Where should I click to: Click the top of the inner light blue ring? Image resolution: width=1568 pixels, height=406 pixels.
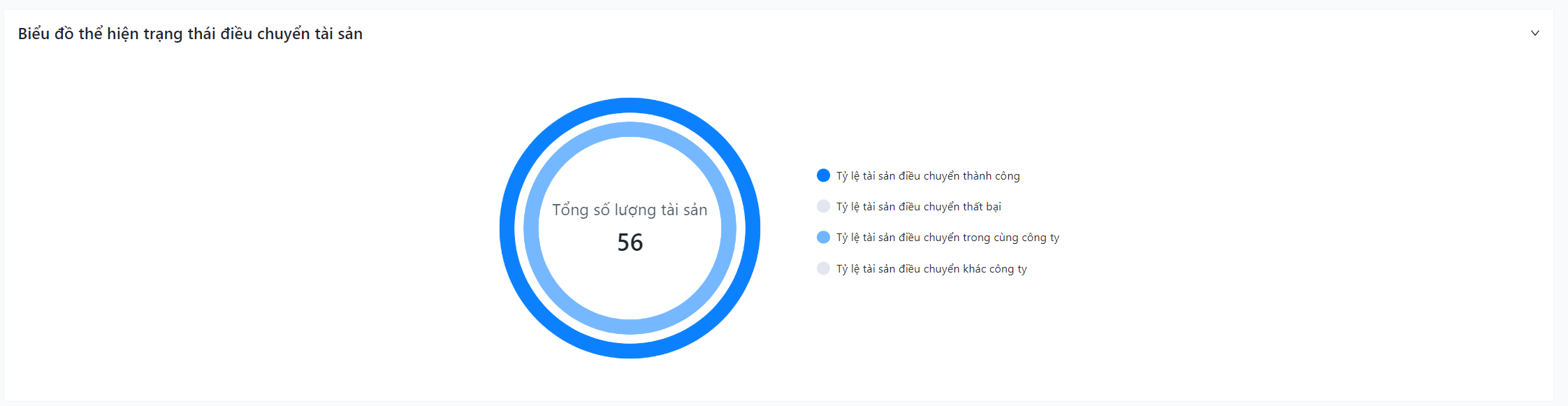click(630, 129)
